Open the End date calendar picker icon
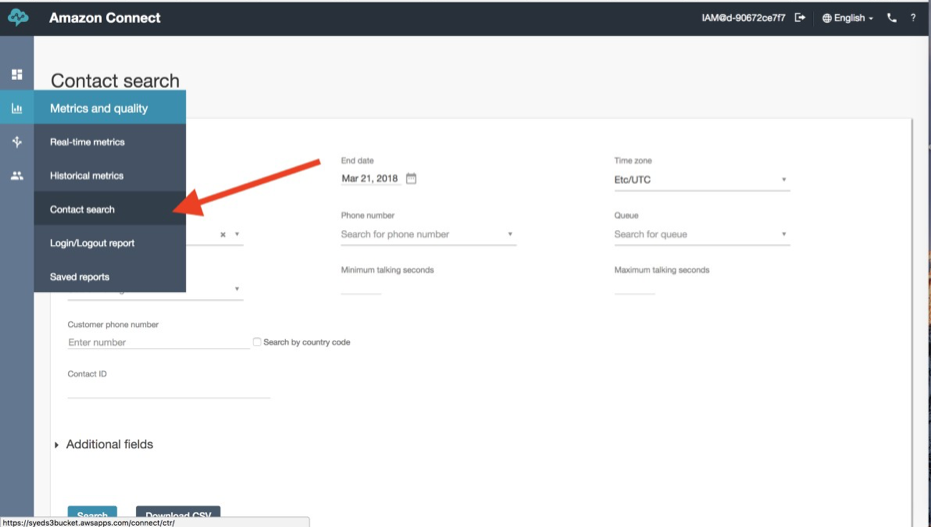931x527 pixels. click(x=411, y=178)
